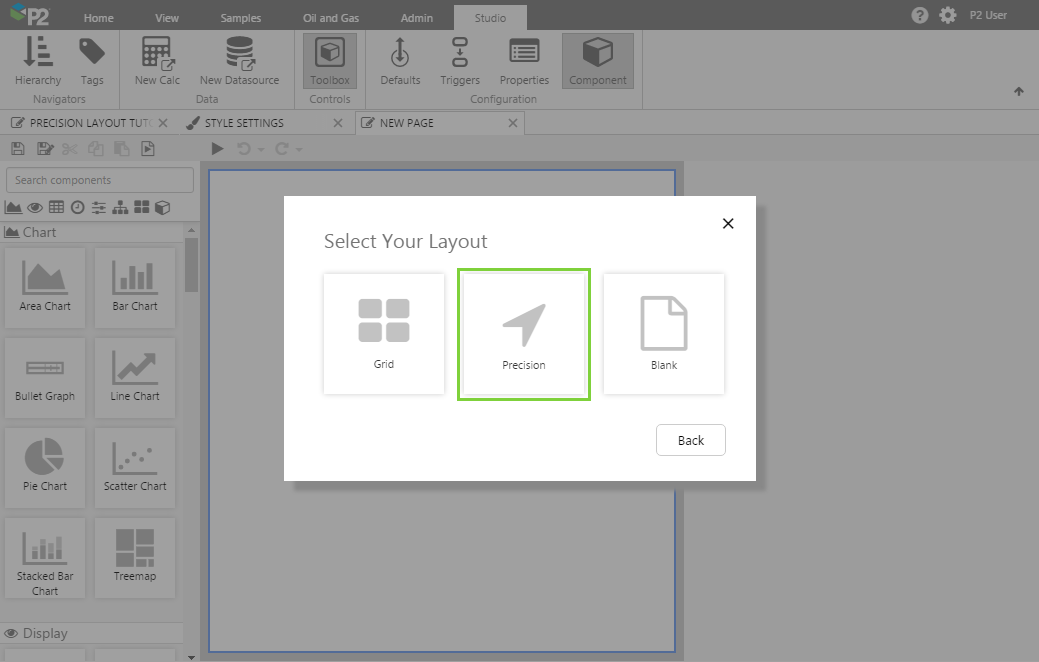Toggle the Properties panel button

pos(524,61)
